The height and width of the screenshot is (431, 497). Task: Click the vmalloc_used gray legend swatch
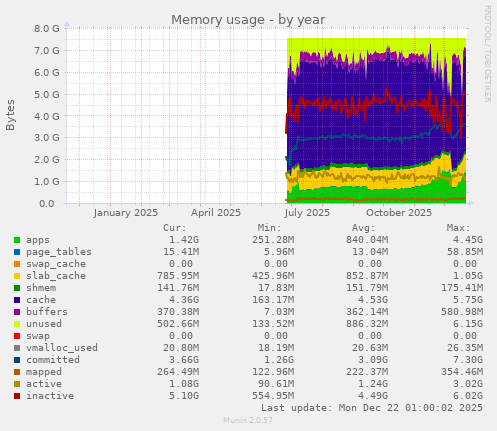tap(17, 348)
